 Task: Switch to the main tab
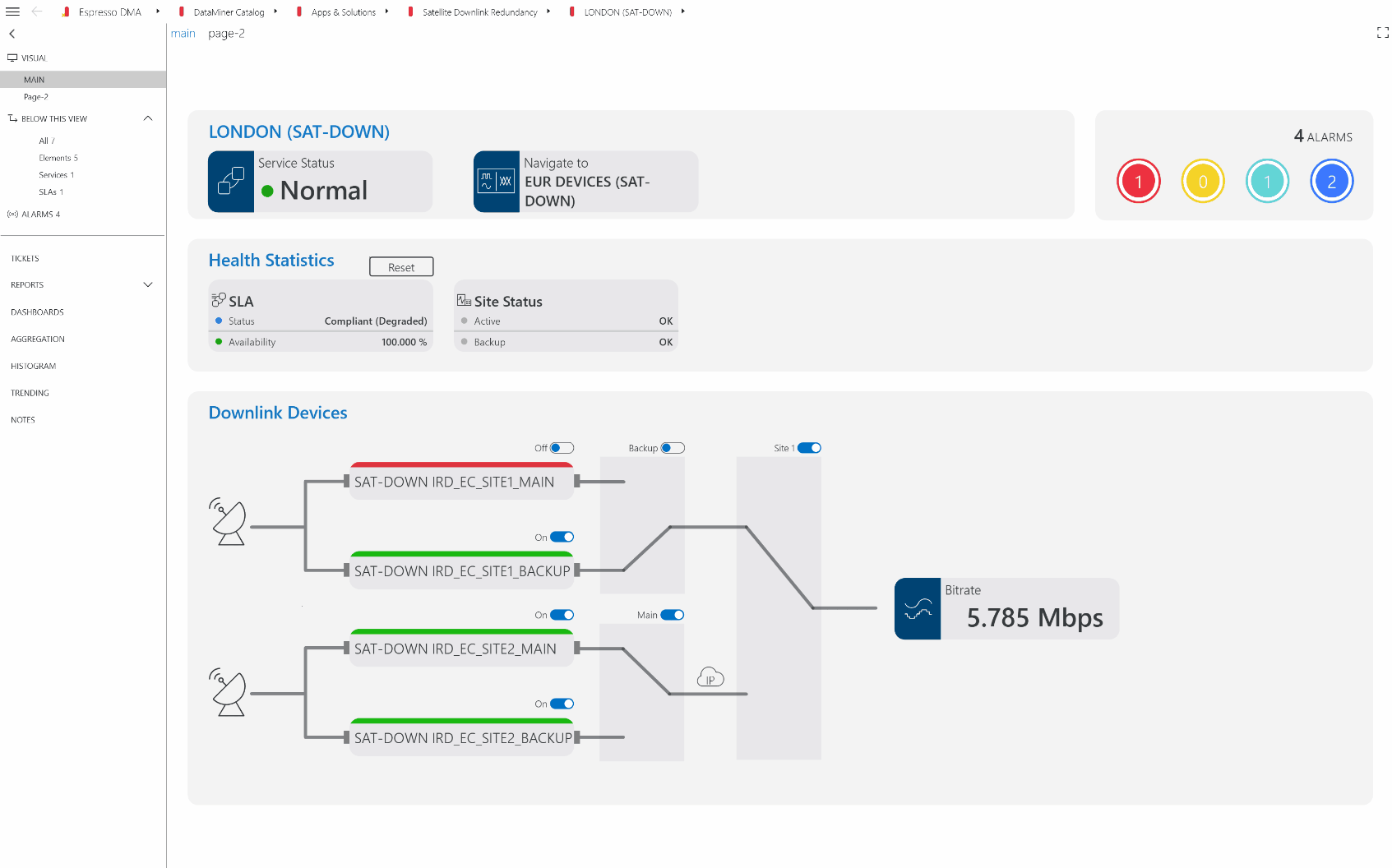coord(183,34)
